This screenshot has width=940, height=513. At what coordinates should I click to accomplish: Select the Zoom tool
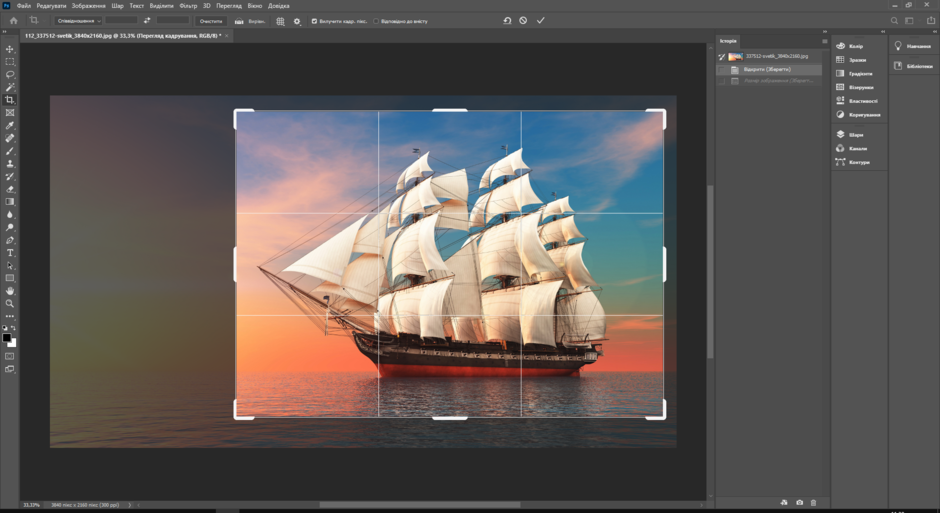(10, 304)
